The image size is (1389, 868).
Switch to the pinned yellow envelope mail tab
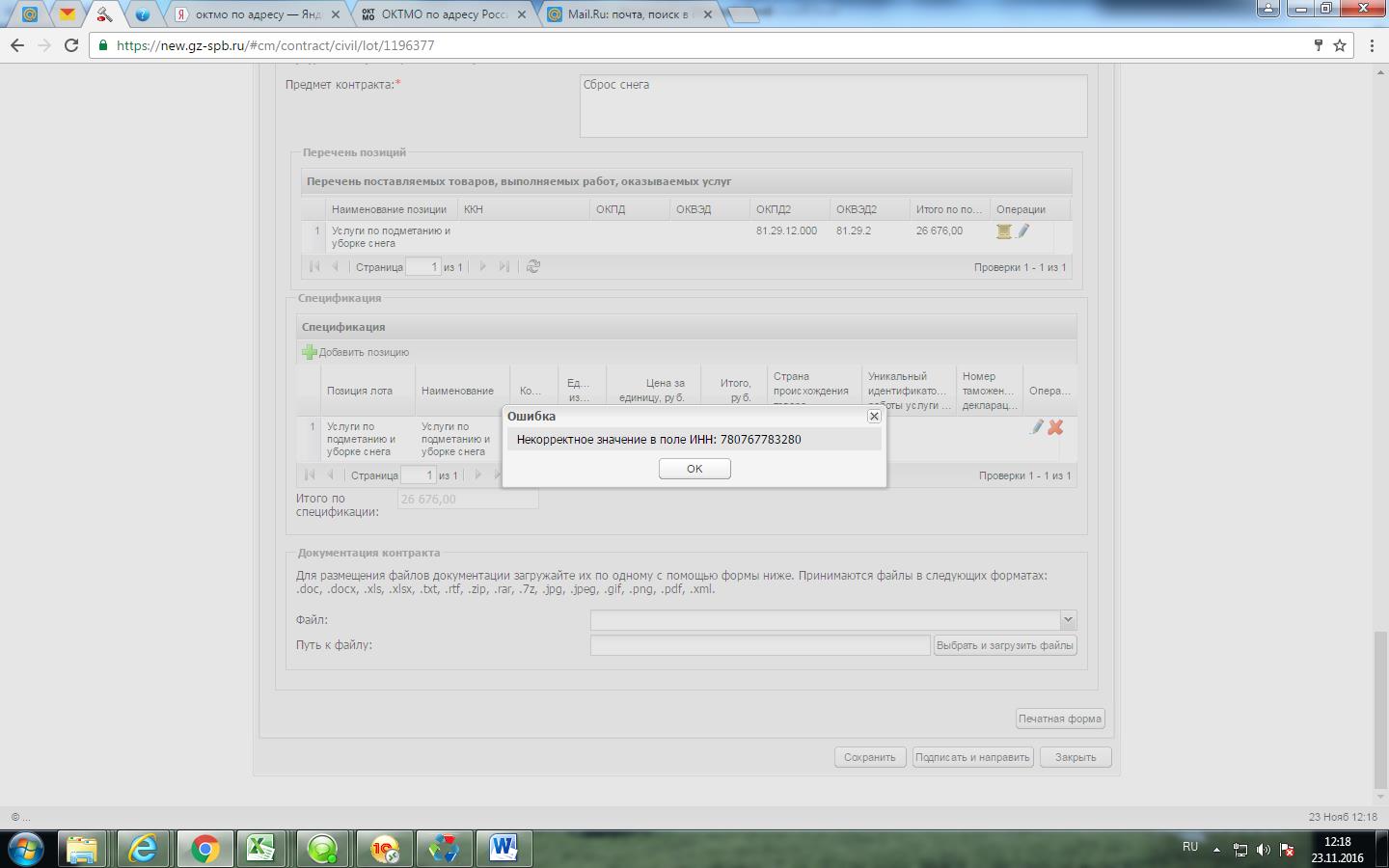click(x=67, y=14)
